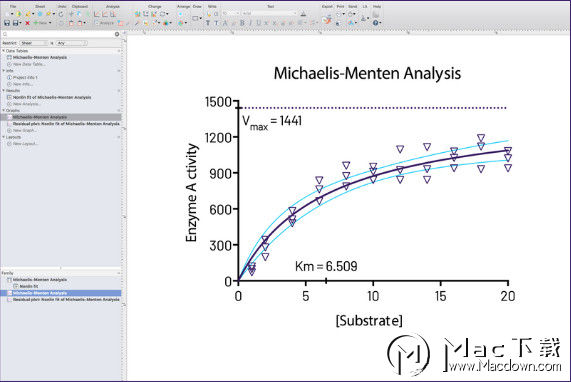The height and width of the screenshot is (382, 571).
Task: Collapse the Results section in navigator
Action: pyautogui.click(x=4, y=90)
